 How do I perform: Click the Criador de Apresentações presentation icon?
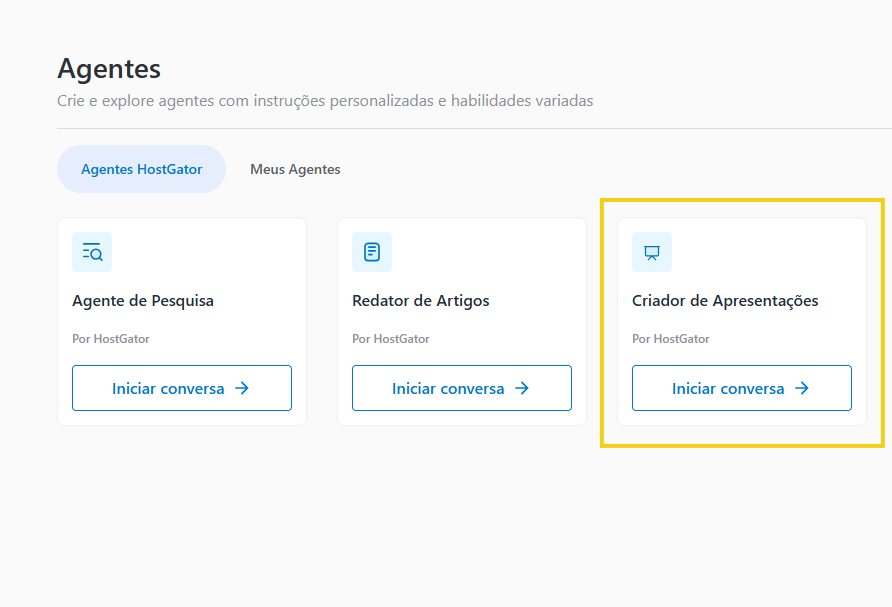(652, 252)
